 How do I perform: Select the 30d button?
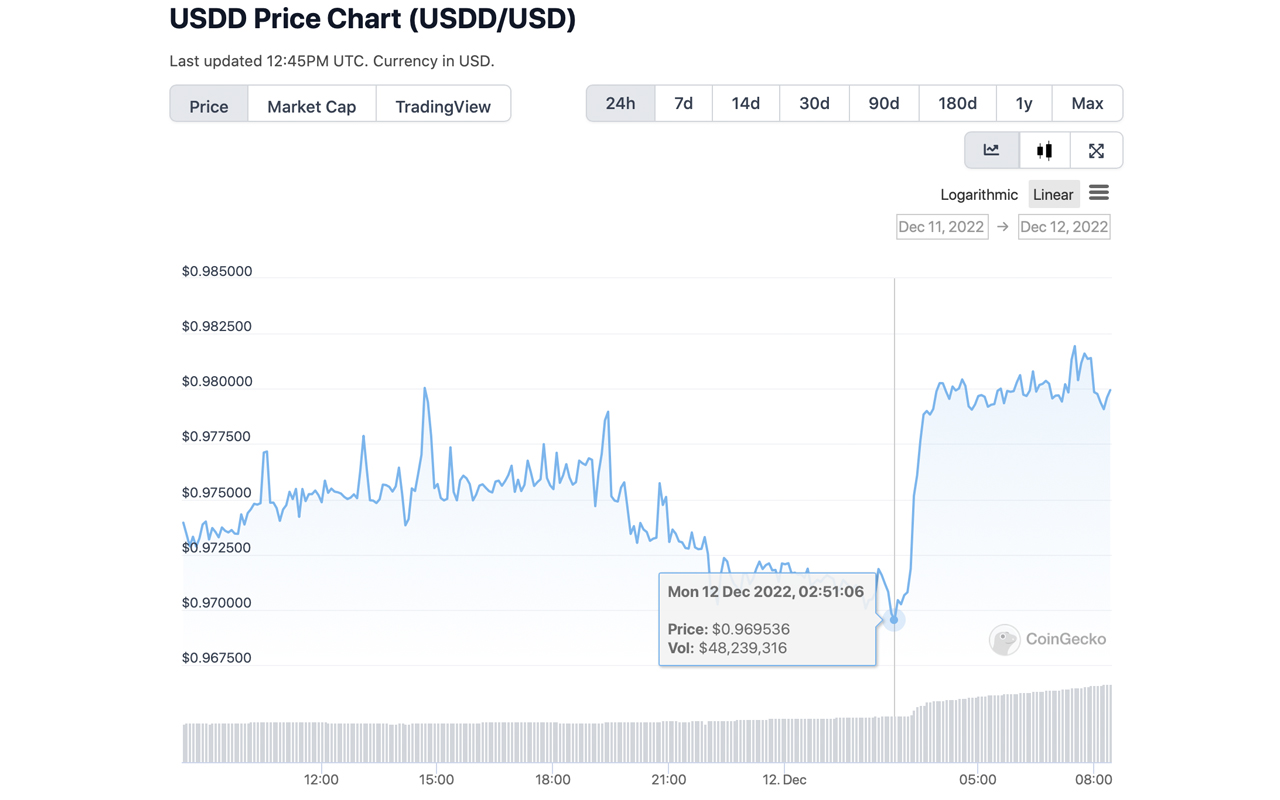pyautogui.click(x=813, y=103)
